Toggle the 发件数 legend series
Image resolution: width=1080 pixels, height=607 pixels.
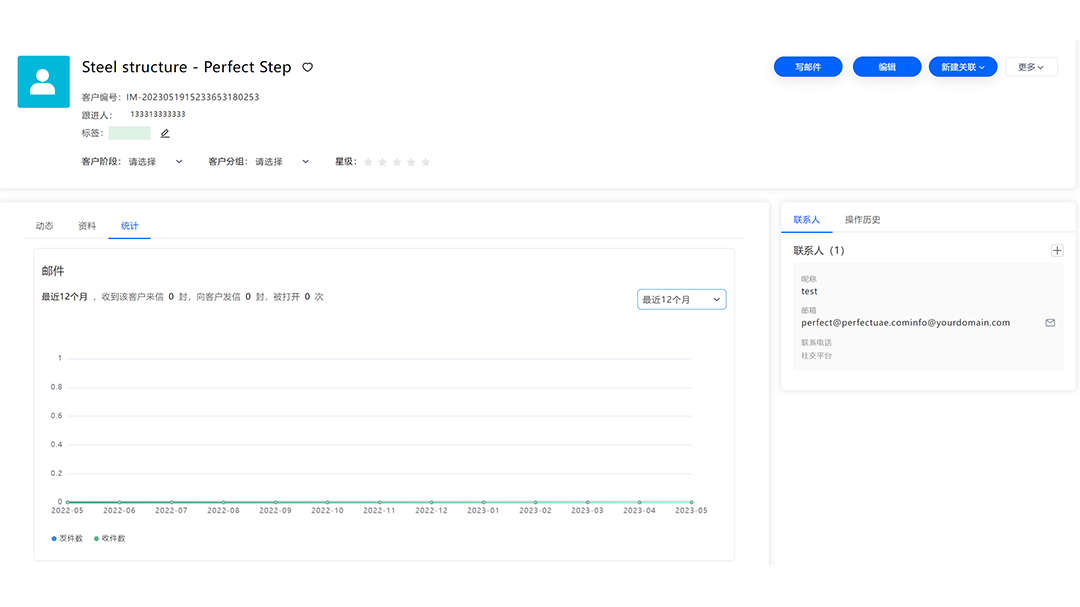tap(67, 539)
